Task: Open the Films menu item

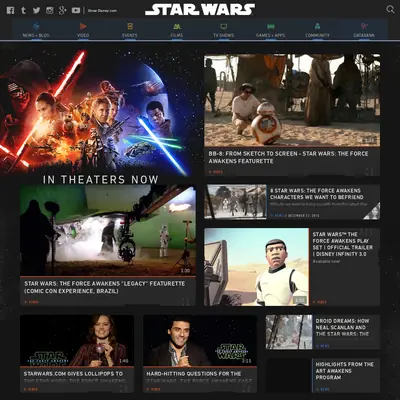Action: [x=177, y=35]
